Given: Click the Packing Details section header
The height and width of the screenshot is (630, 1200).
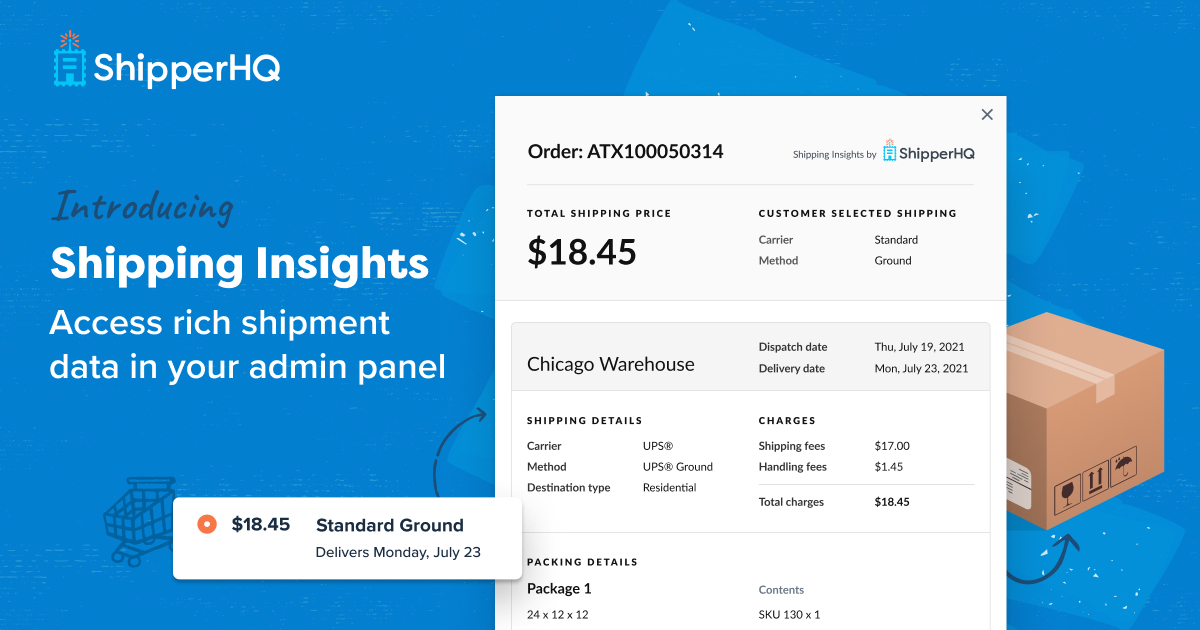Looking at the screenshot, I should [x=582, y=562].
